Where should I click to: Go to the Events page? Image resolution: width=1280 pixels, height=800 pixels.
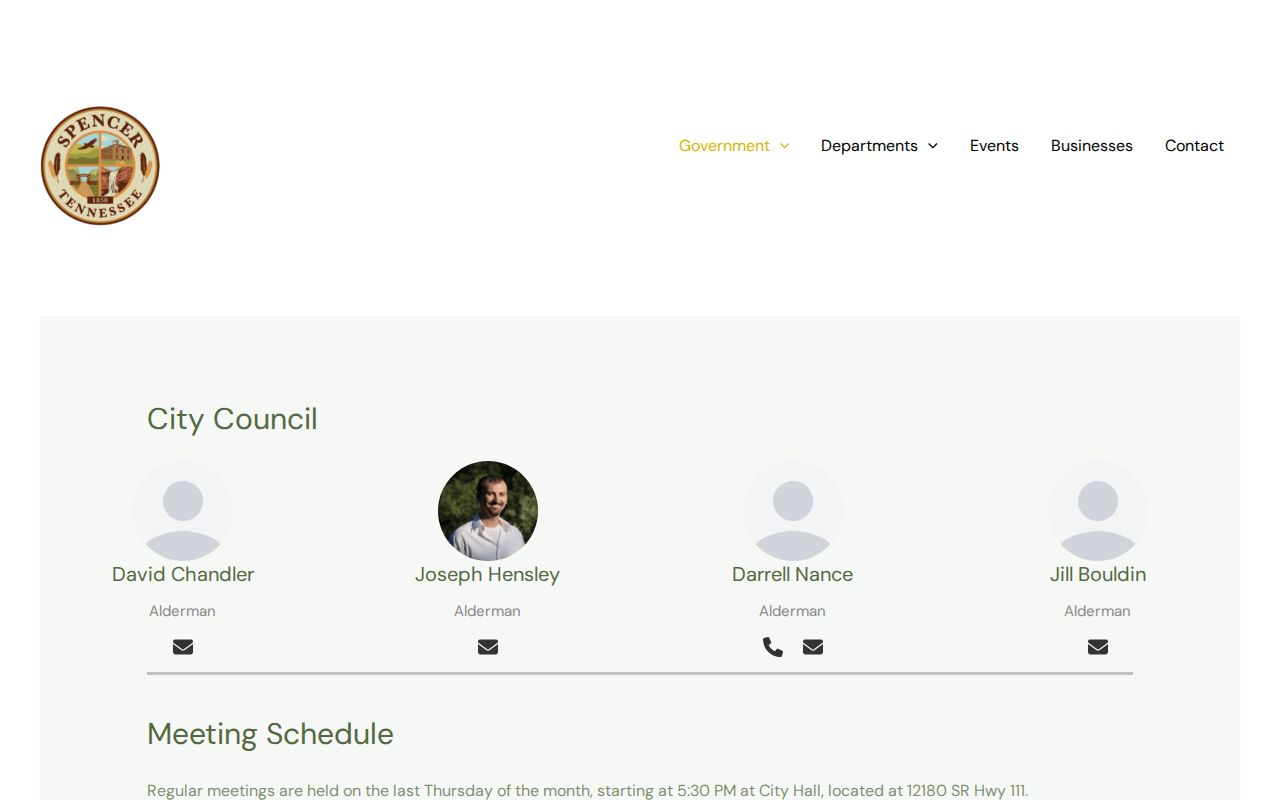click(994, 146)
